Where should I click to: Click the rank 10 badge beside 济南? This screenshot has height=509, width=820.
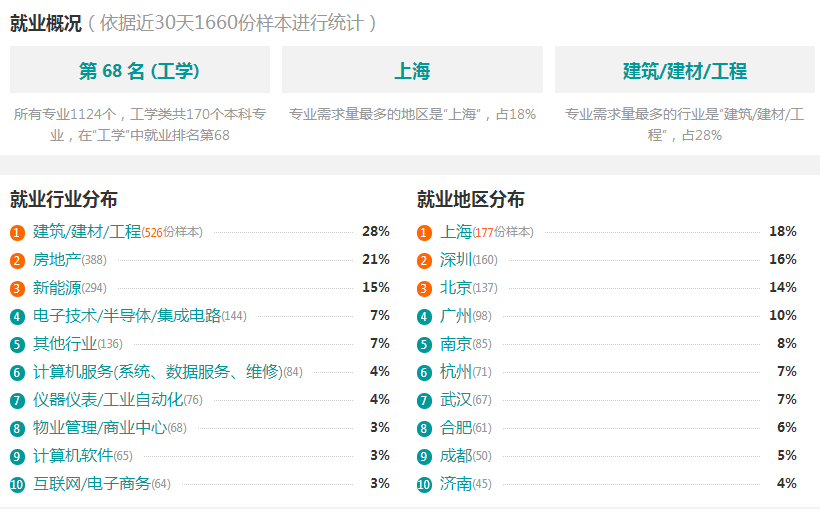click(x=424, y=484)
